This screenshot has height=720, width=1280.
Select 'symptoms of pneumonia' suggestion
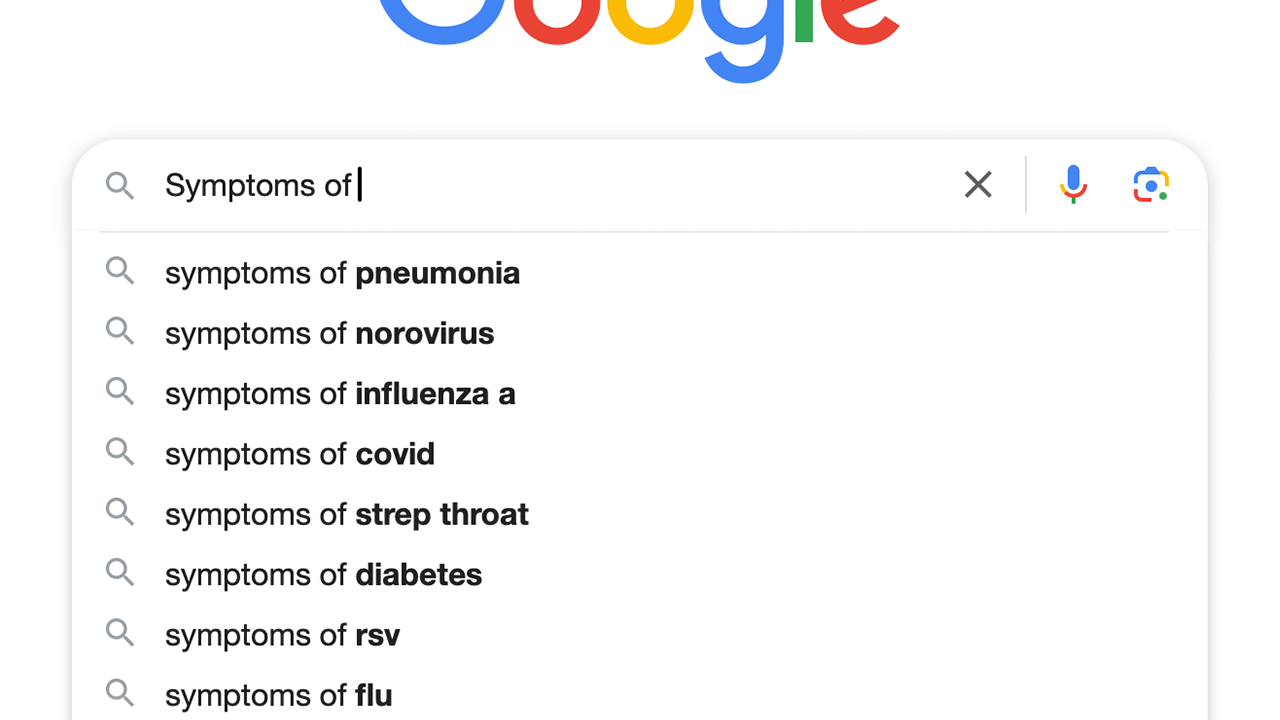[342, 273]
